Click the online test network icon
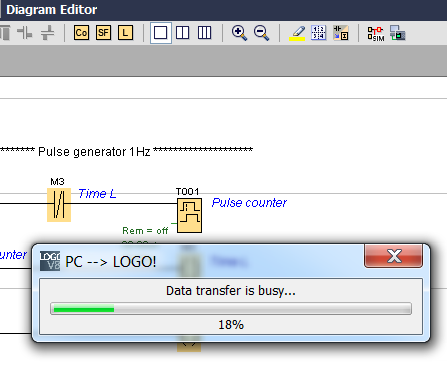The height and width of the screenshot is (371, 447). (398, 33)
